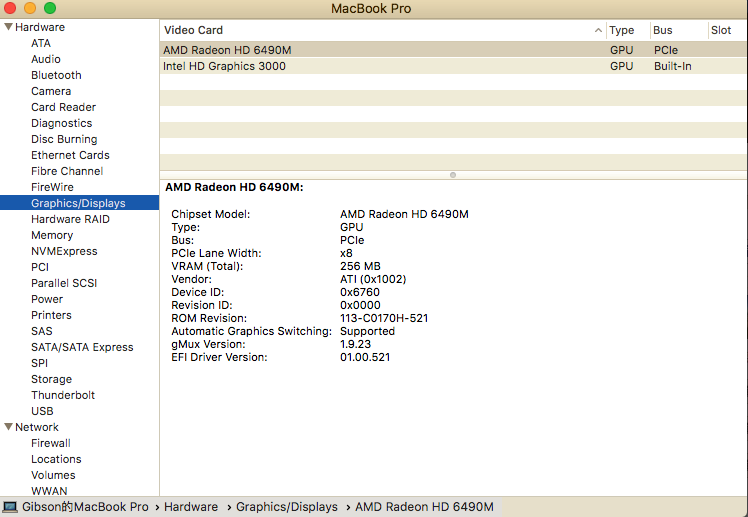Click the Vendor value ATI (0x1002)
Screen dimensions: 748x517
[x=373, y=279]
